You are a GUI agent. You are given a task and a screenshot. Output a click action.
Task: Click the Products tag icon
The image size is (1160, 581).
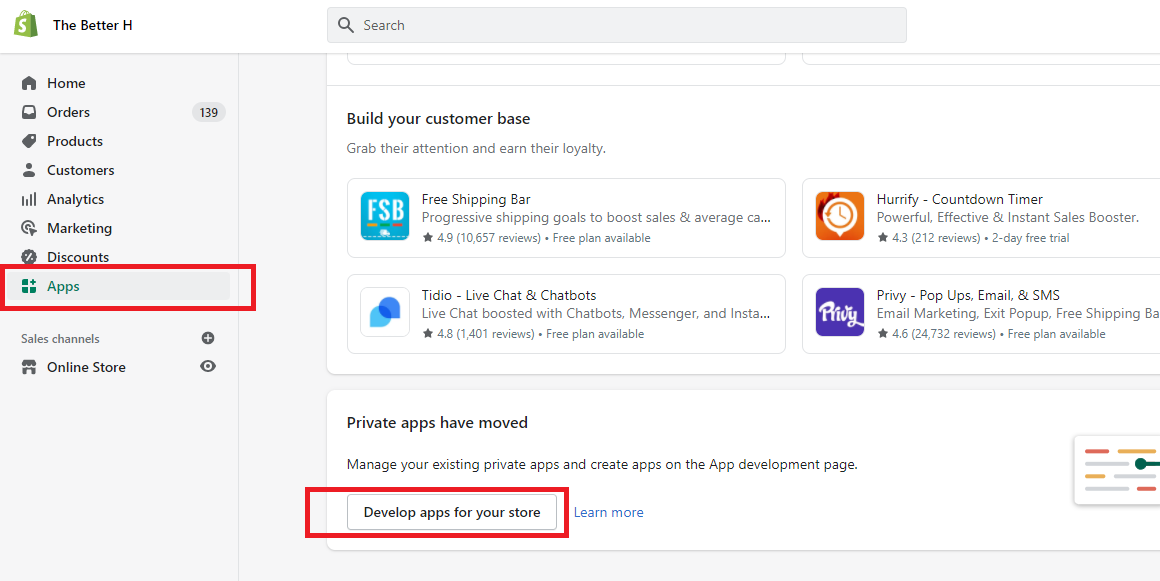[x=29, y=141]
